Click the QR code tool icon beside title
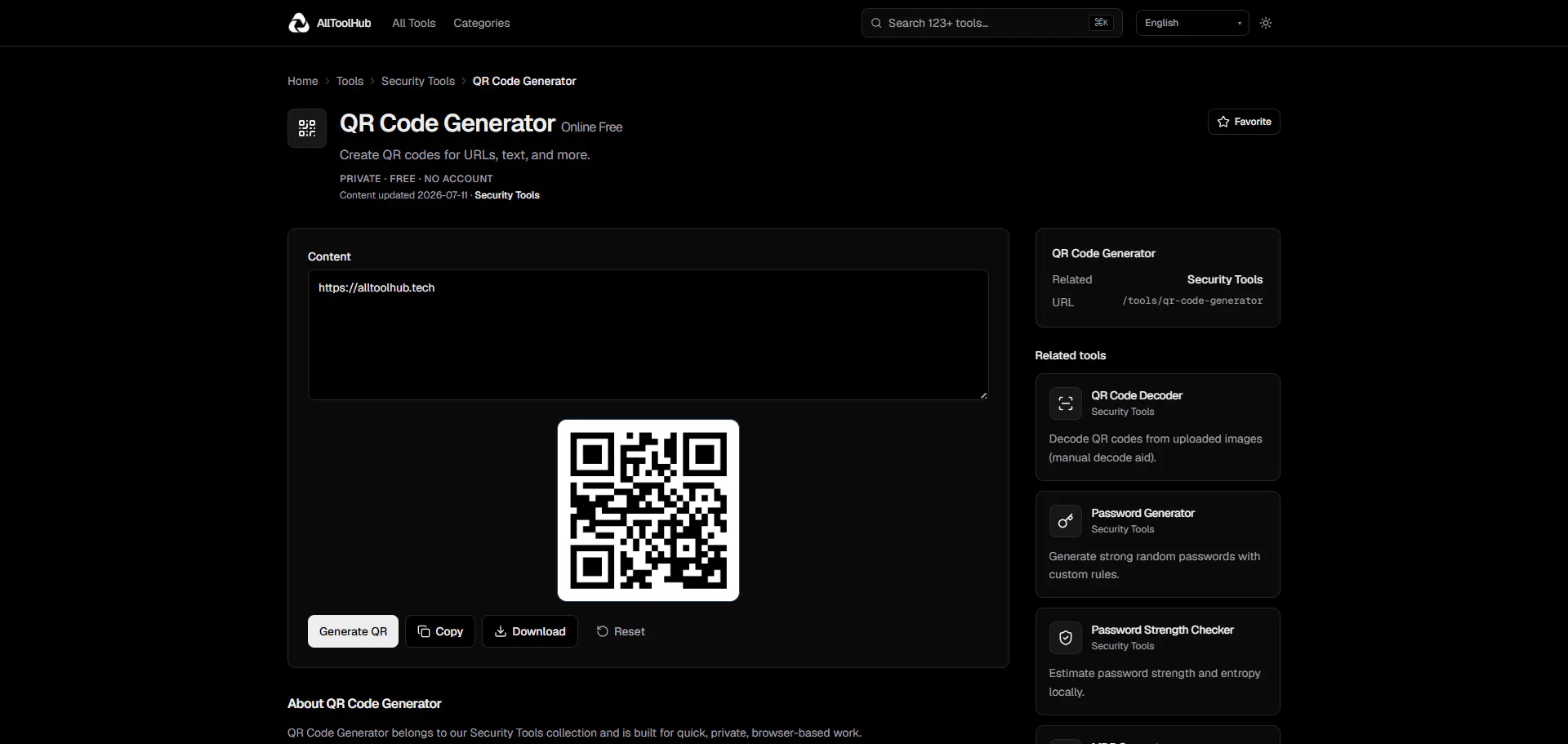Viewport: 1568px width, 744px height. [307, 128]
